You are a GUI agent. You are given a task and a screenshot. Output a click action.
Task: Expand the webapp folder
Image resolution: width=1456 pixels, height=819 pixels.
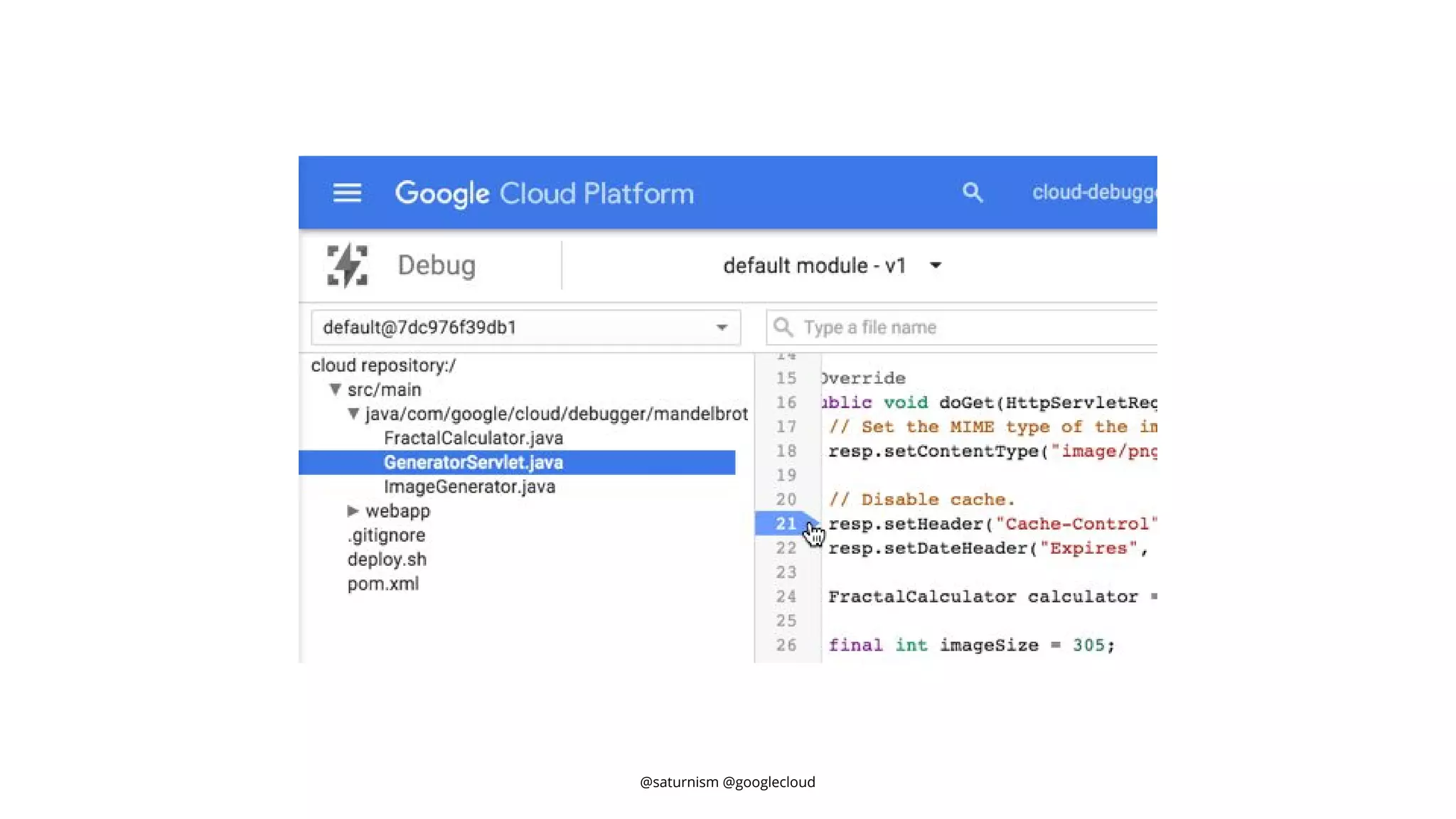(x=353, y=511)
